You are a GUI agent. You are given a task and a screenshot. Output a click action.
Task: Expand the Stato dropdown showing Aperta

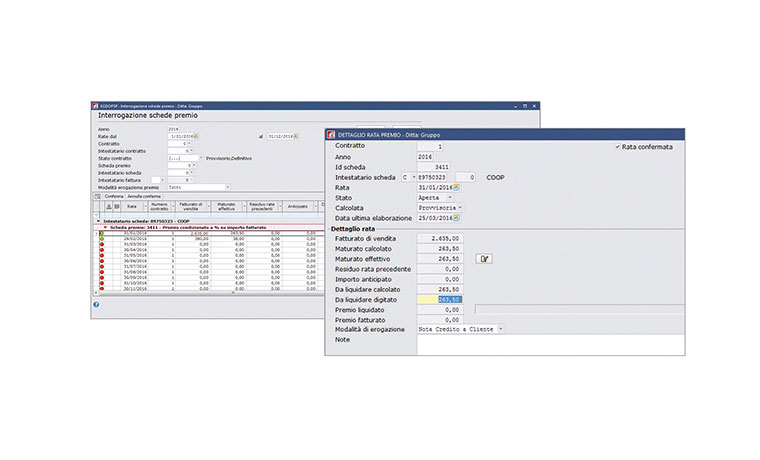pyautogui.click(x=449, y=197)
